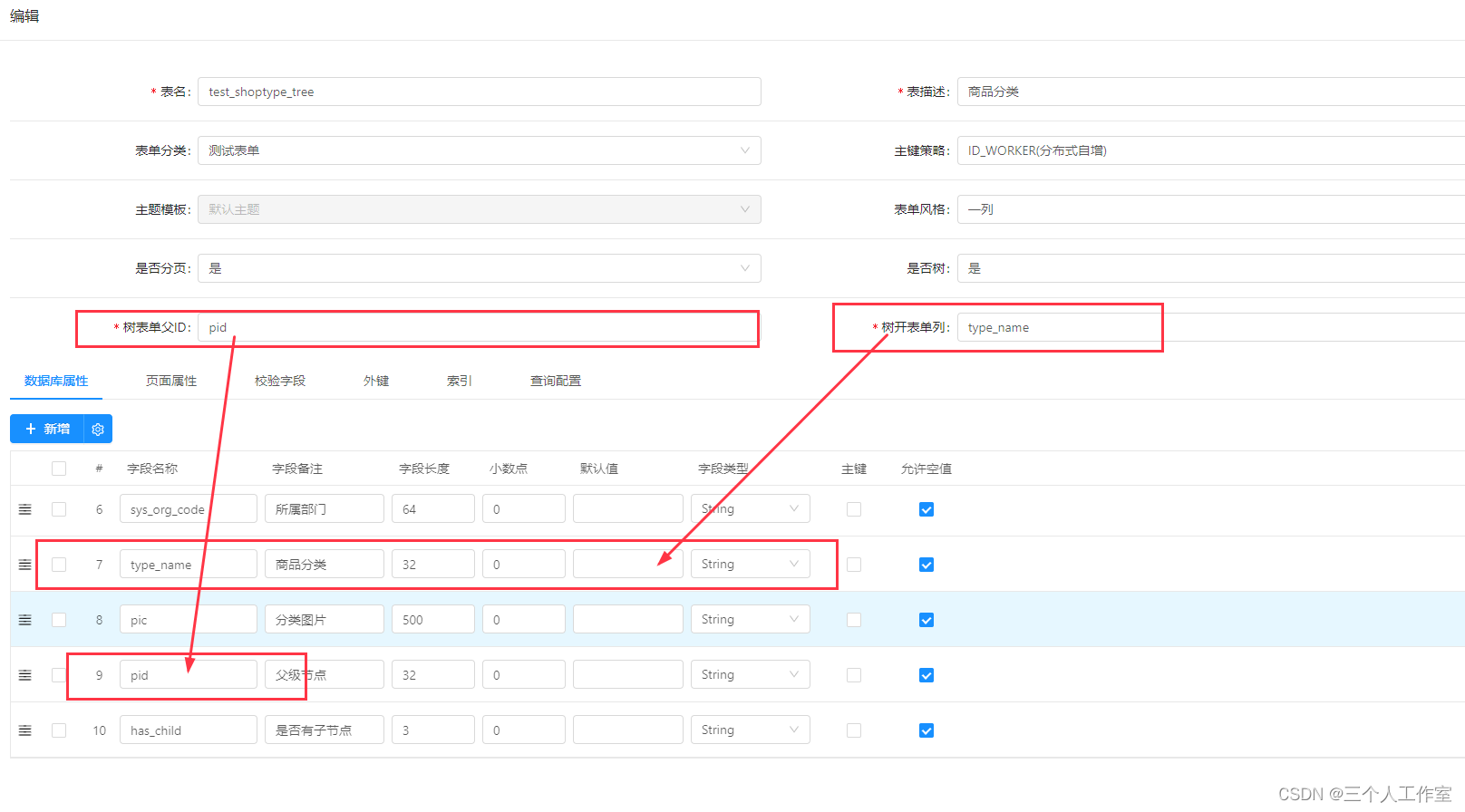1465x812 pixels.
Task: Check 主键 checkbox for type_name row
Action: [x=854, y=565]
